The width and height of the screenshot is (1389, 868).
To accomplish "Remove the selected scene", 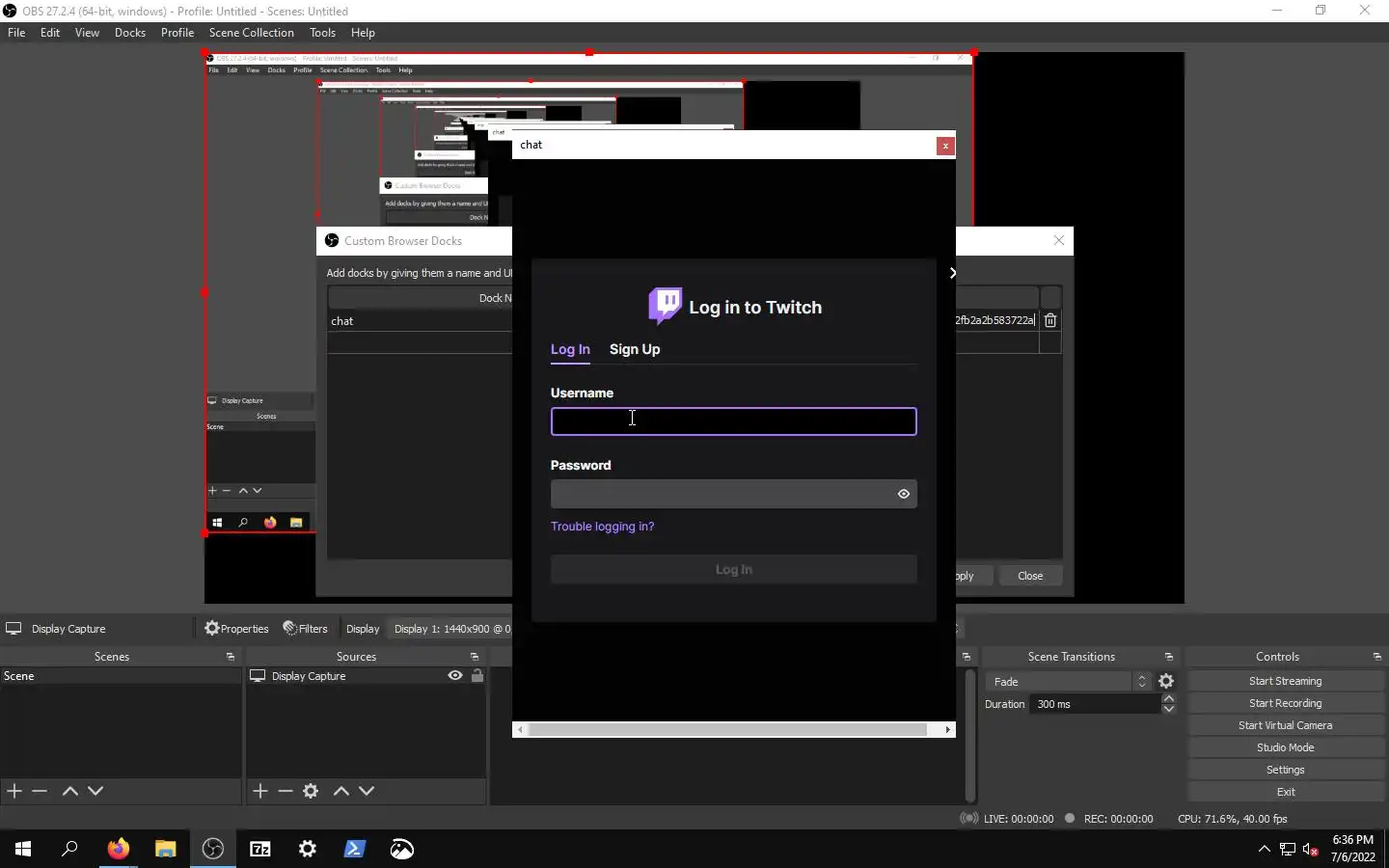I will point(40,791).
